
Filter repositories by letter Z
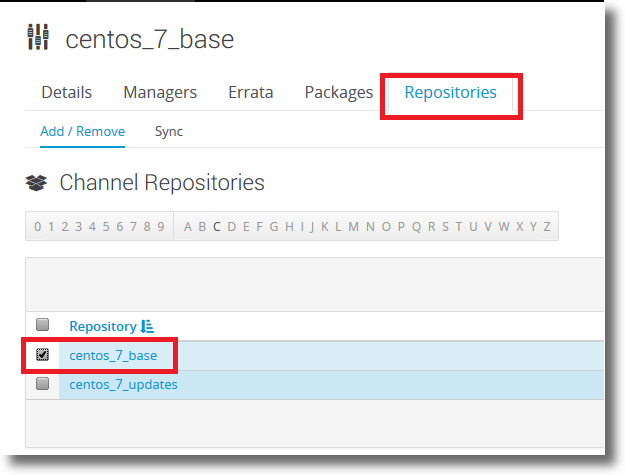(x=547, y=227)
